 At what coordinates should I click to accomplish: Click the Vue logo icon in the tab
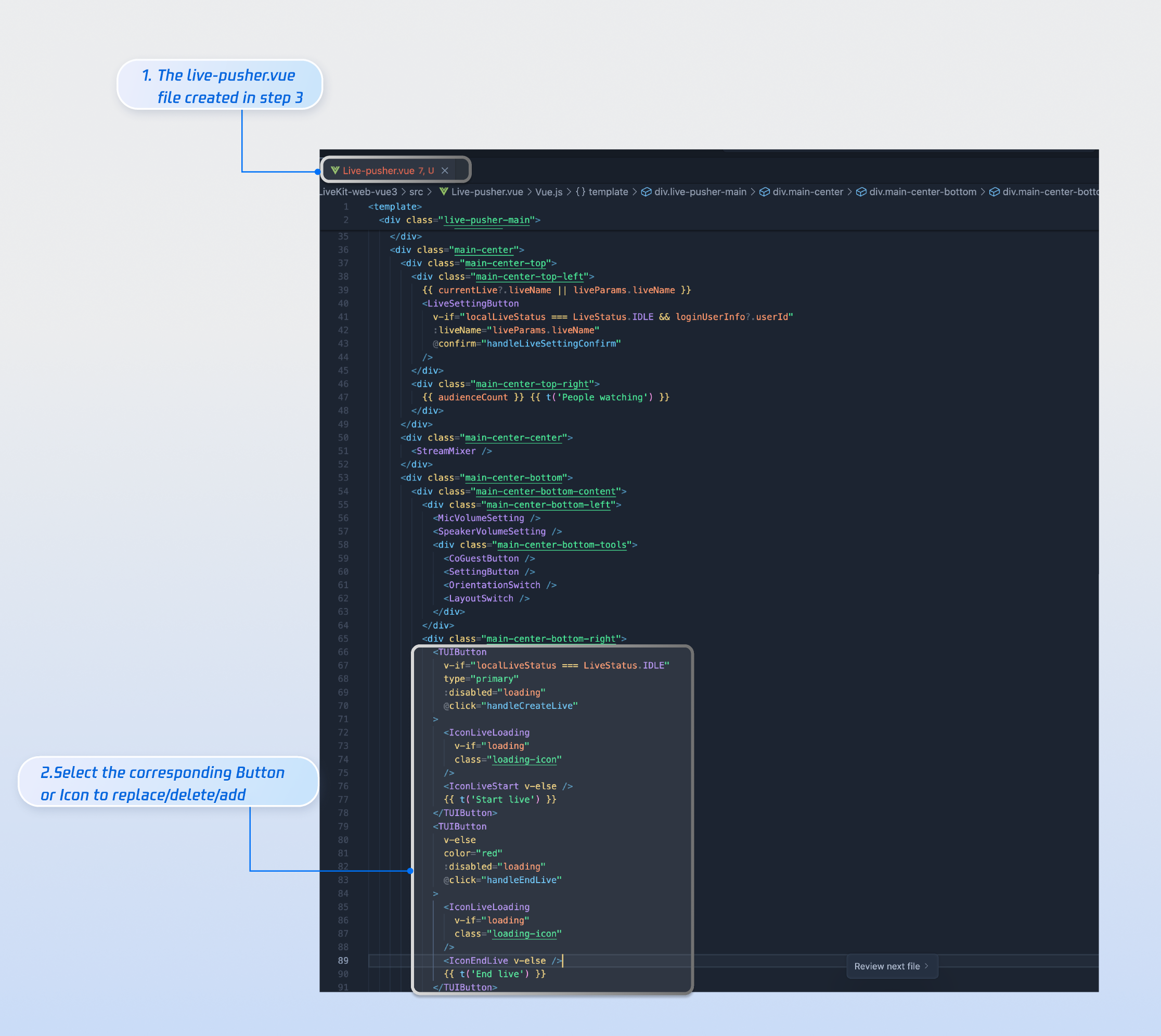pyautogui.click(x=336, y=170)
